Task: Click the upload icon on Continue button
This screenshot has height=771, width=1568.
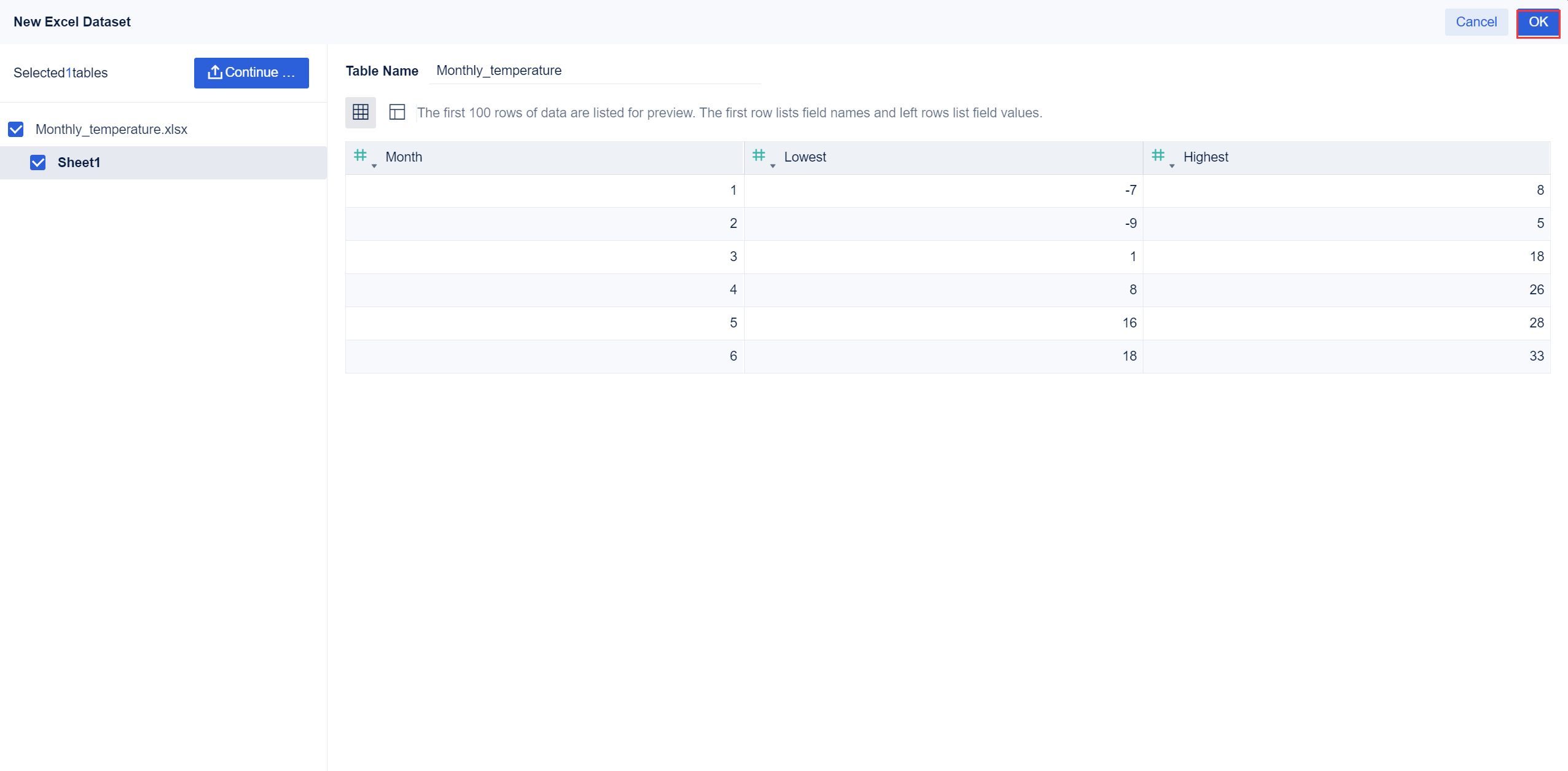Action: [x=214, y=72]
